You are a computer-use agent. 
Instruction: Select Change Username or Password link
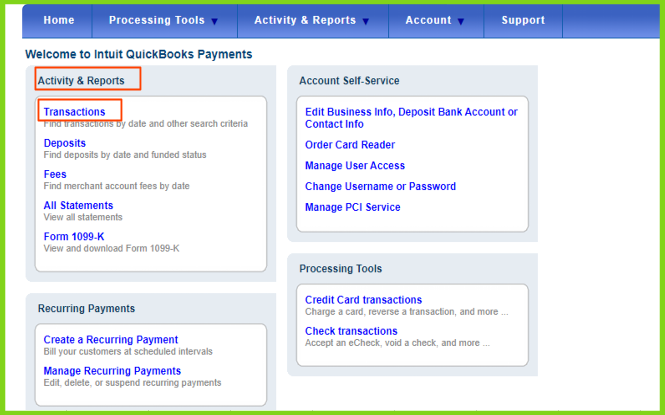(380, 187)
